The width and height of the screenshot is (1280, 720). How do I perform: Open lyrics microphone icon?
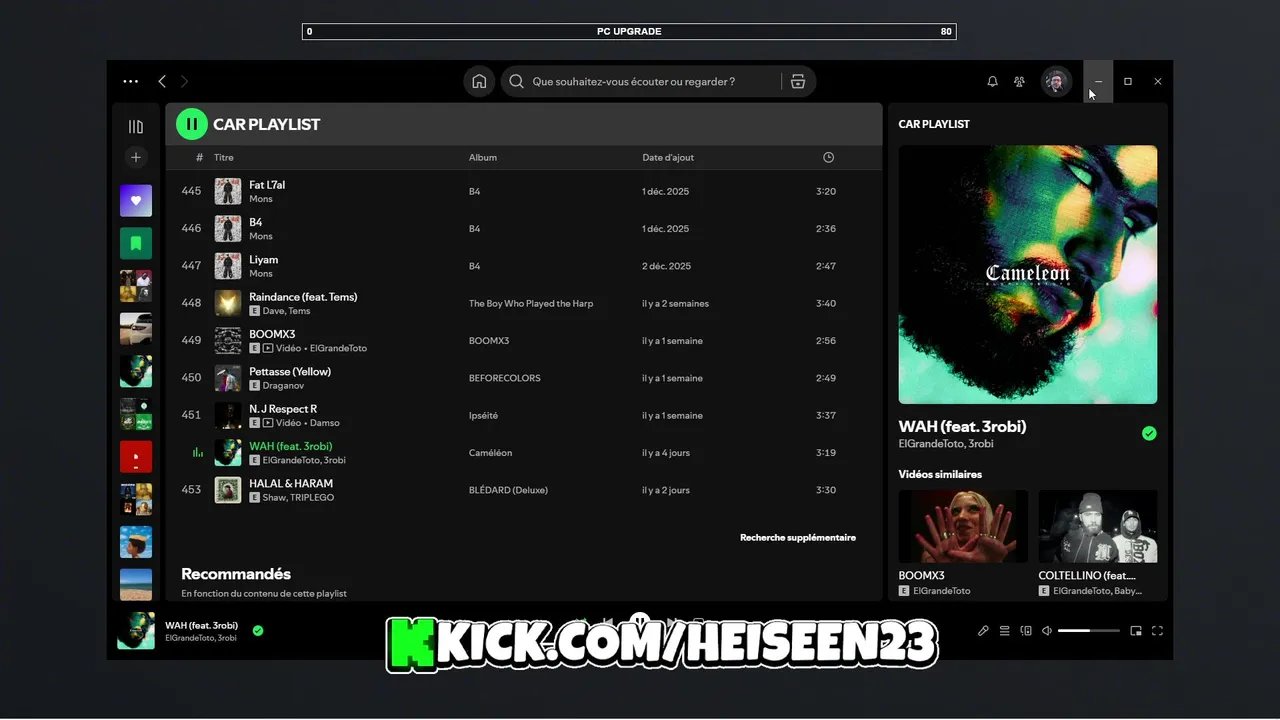[983, 631]
